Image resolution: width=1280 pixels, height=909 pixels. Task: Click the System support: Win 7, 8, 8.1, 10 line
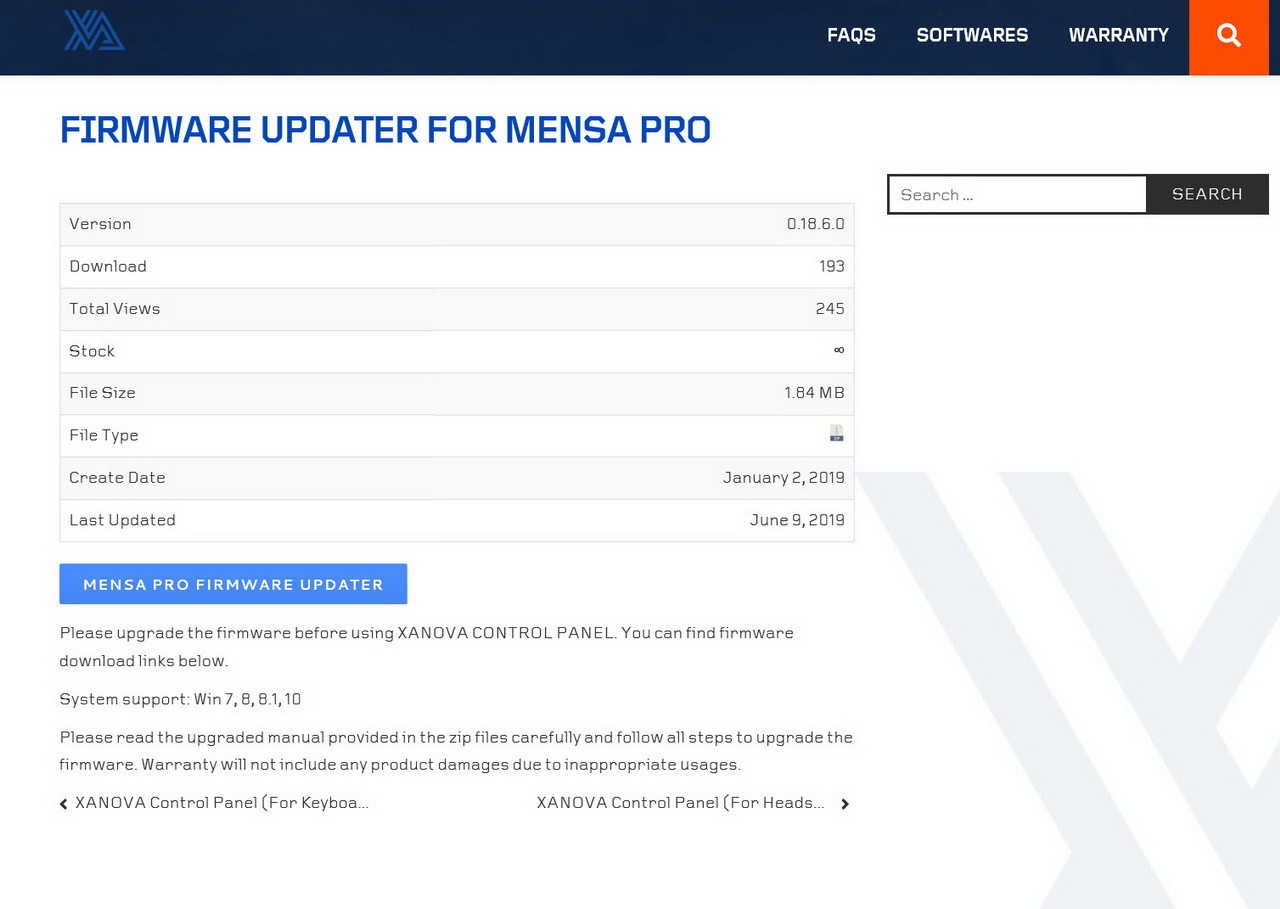(180, 699)
